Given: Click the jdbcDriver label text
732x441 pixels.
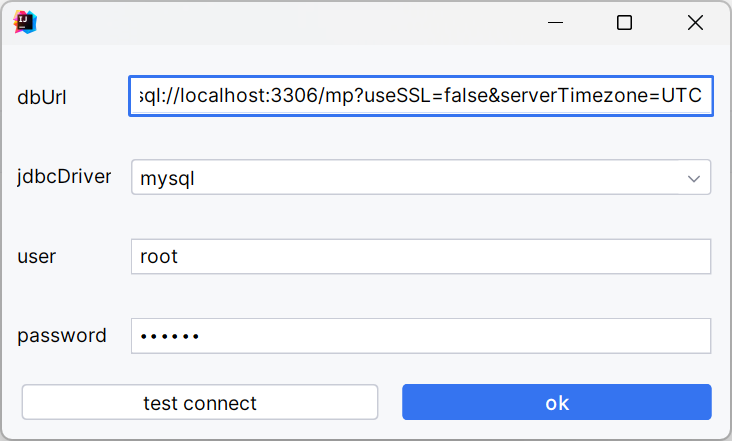Looking at the screenshot, I should click(65, 177).
